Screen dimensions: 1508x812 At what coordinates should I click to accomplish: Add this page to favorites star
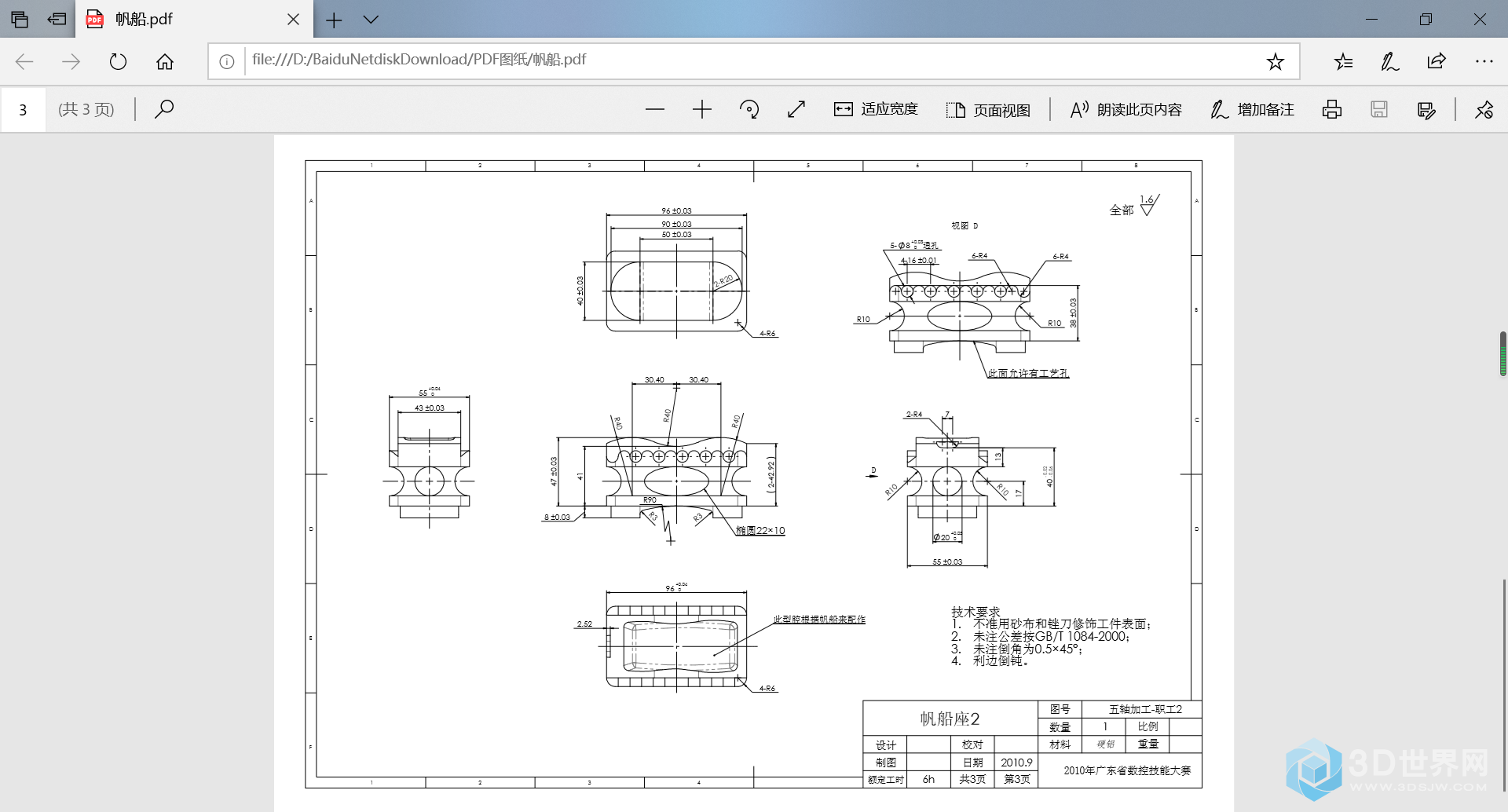tap(1275, 61)
